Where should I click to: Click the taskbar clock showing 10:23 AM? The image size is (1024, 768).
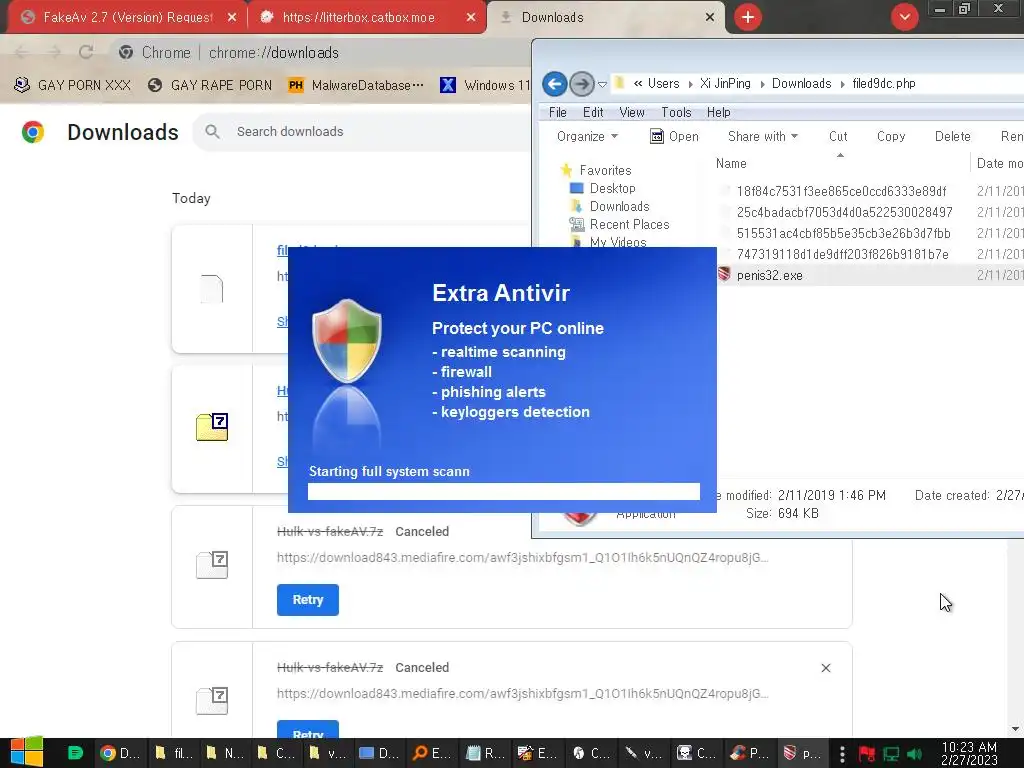tap(969, 754)
